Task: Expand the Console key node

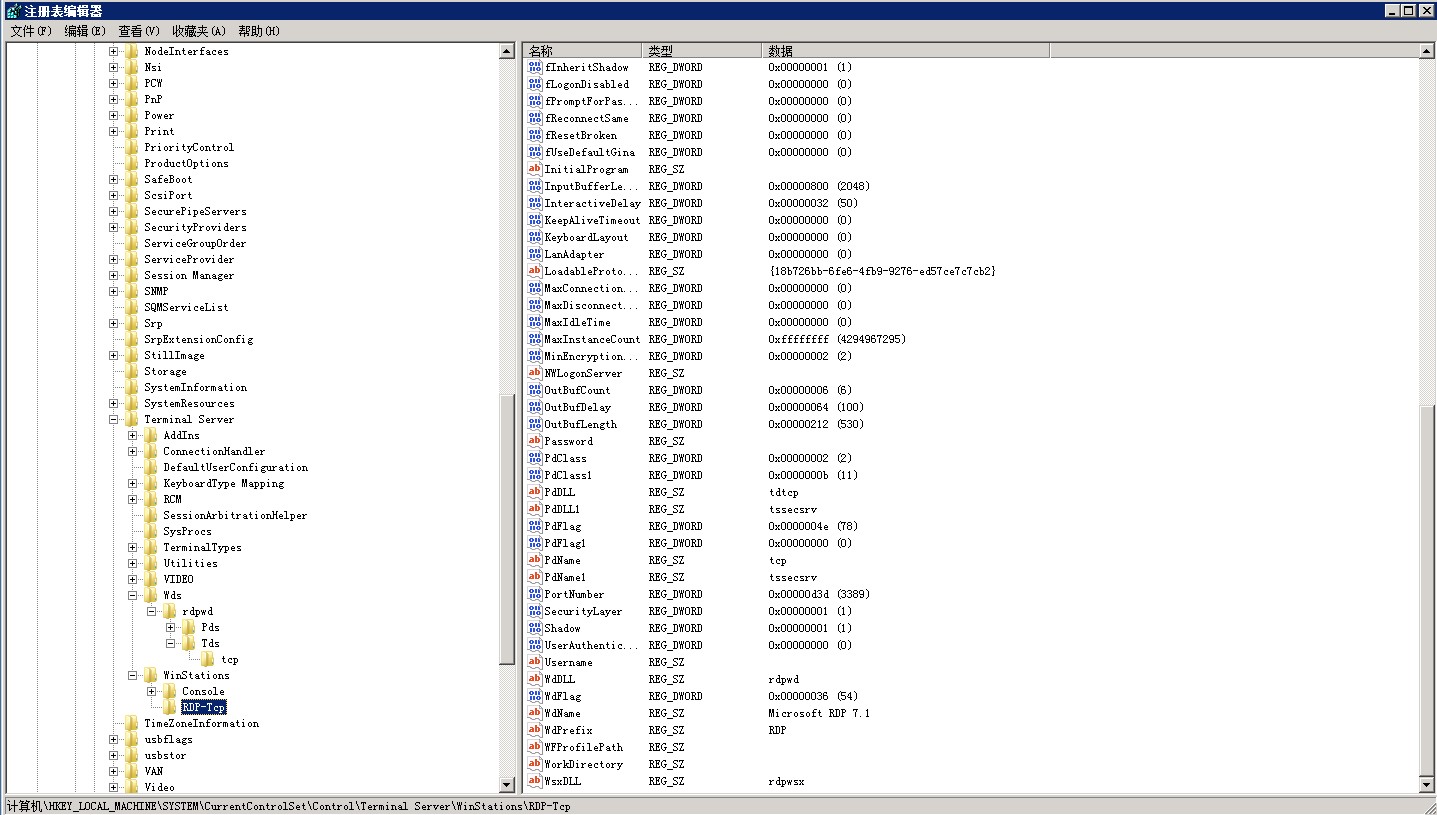Action: click(151, 691)
